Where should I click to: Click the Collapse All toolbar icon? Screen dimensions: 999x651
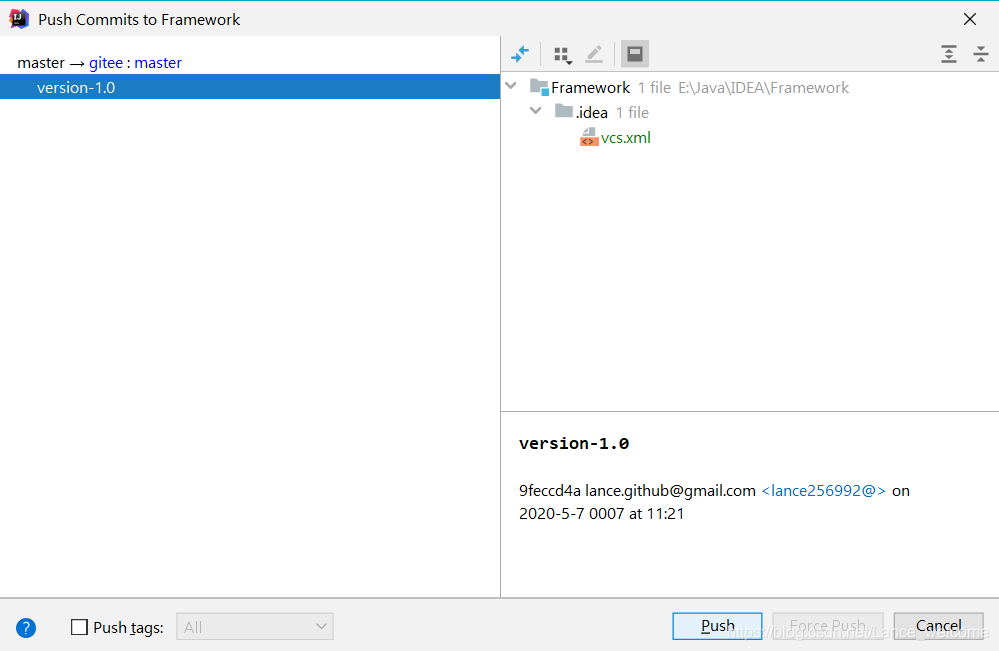click(981, 54)
